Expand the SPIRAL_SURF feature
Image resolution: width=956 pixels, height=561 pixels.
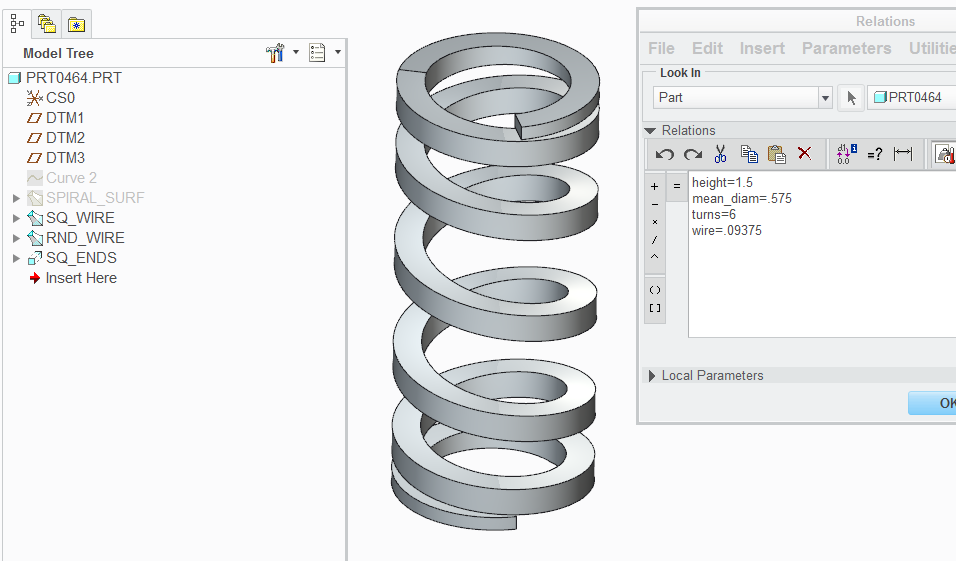pyautogui.click(x=16, y=198)
